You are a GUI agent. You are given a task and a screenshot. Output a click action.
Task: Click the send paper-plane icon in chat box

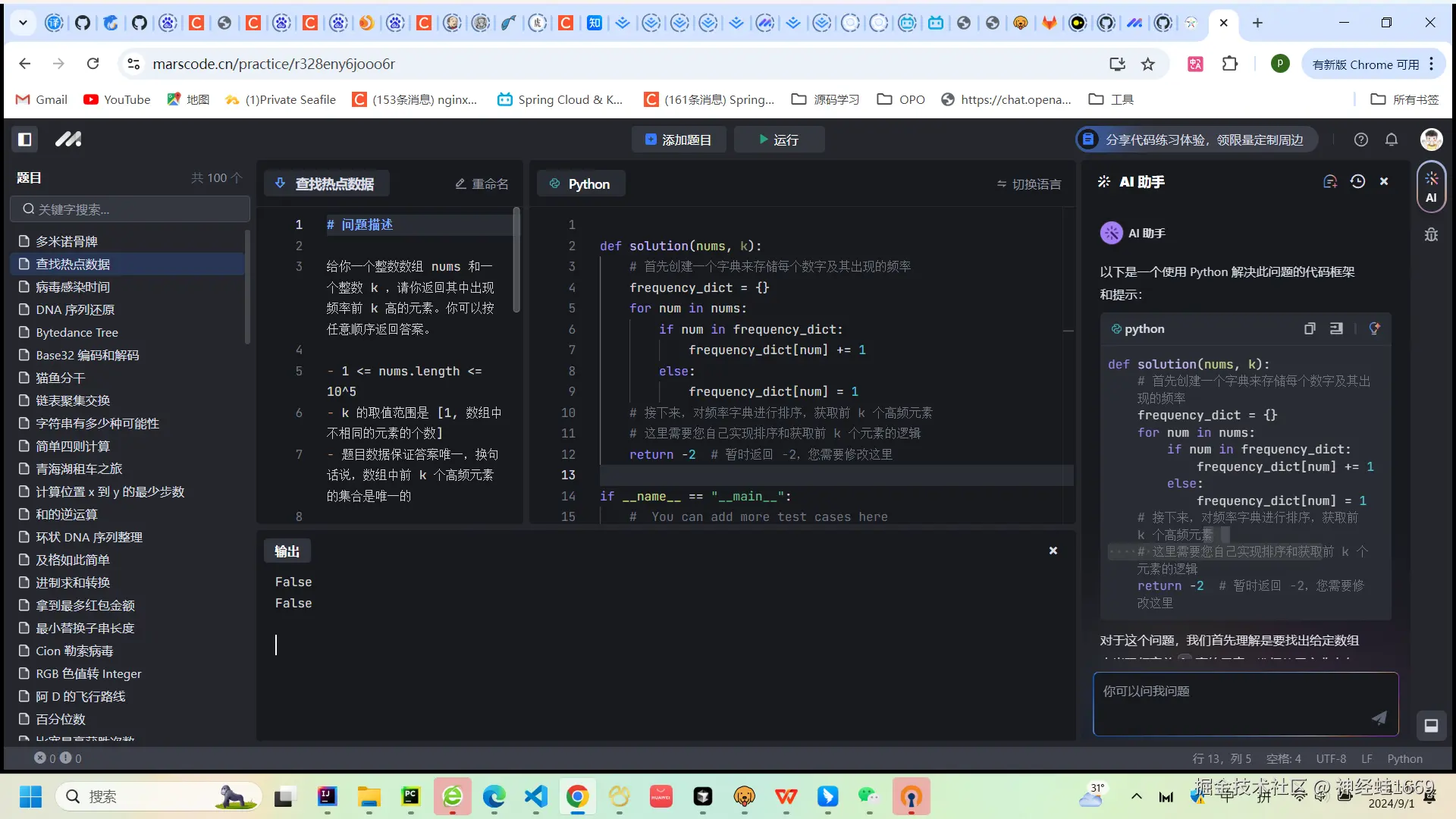tap(1379, 718)
